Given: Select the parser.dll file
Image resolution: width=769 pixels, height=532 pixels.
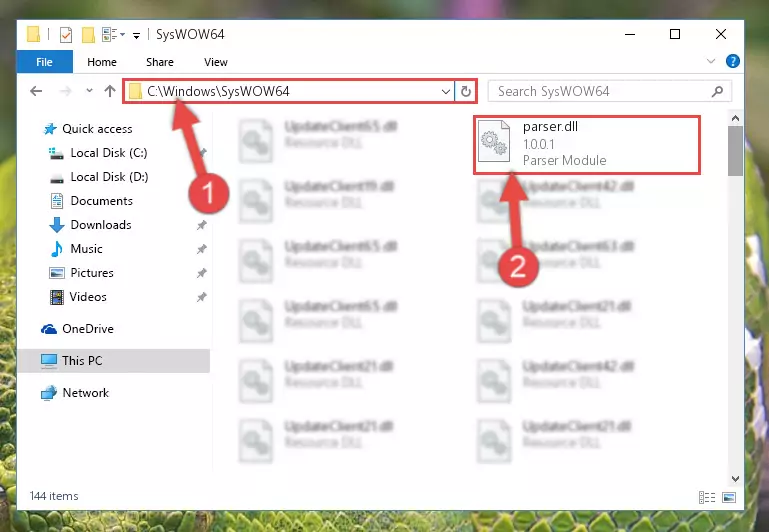Looking at the screenshot, I should click(x=587, y=145).
